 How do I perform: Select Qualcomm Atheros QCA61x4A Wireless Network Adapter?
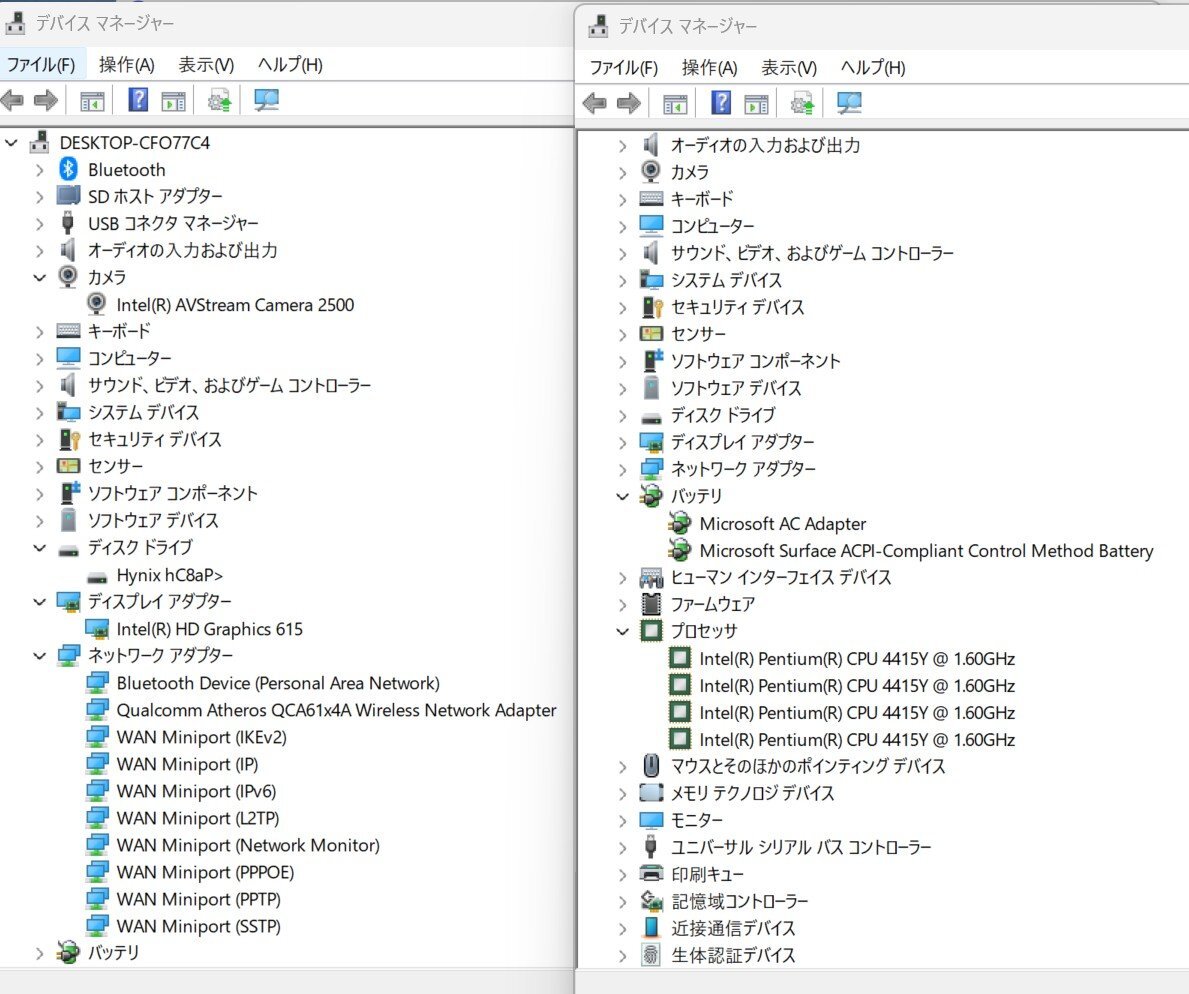point(337,710)
